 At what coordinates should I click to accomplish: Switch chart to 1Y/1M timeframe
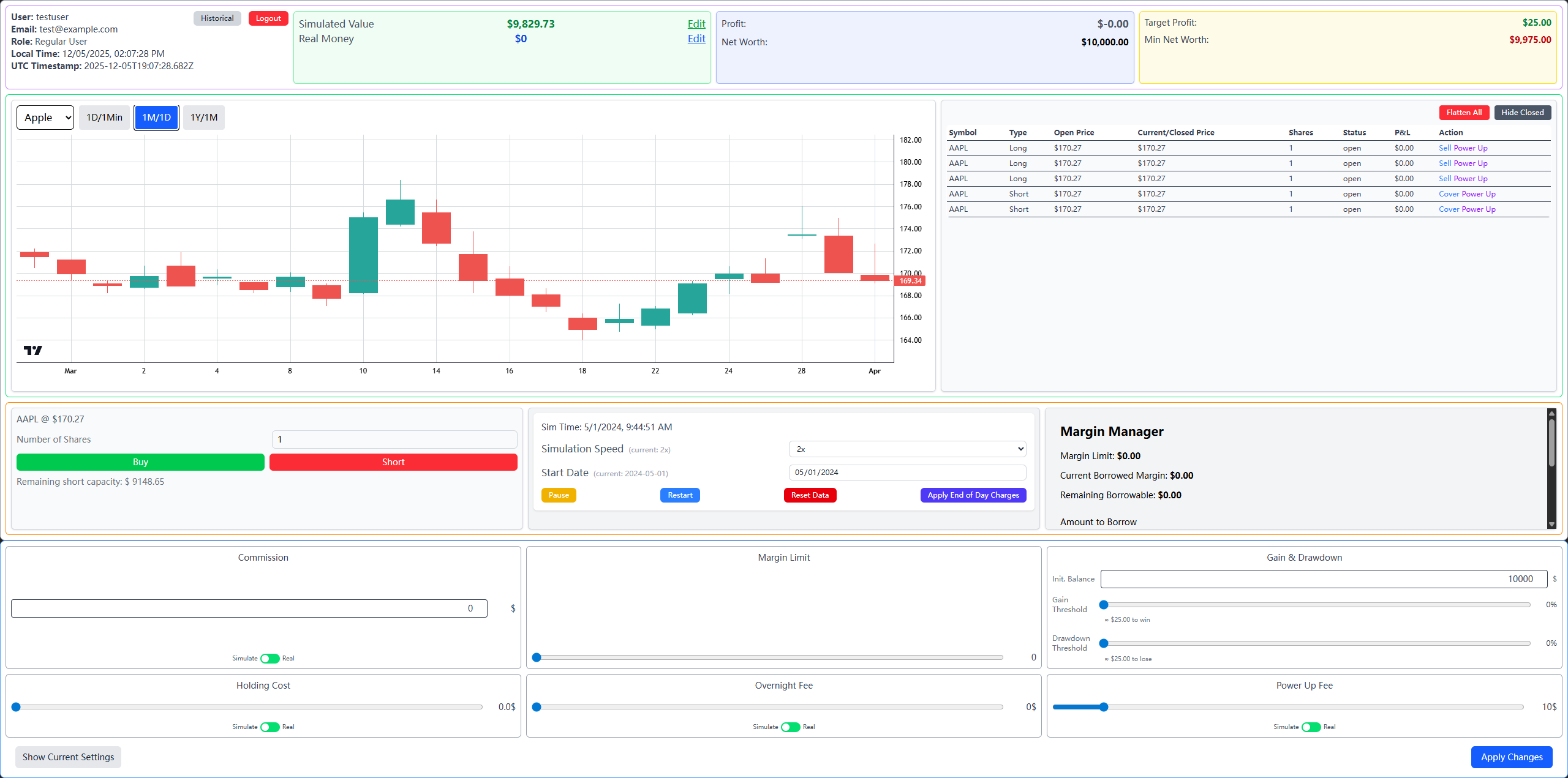[203, 118]
